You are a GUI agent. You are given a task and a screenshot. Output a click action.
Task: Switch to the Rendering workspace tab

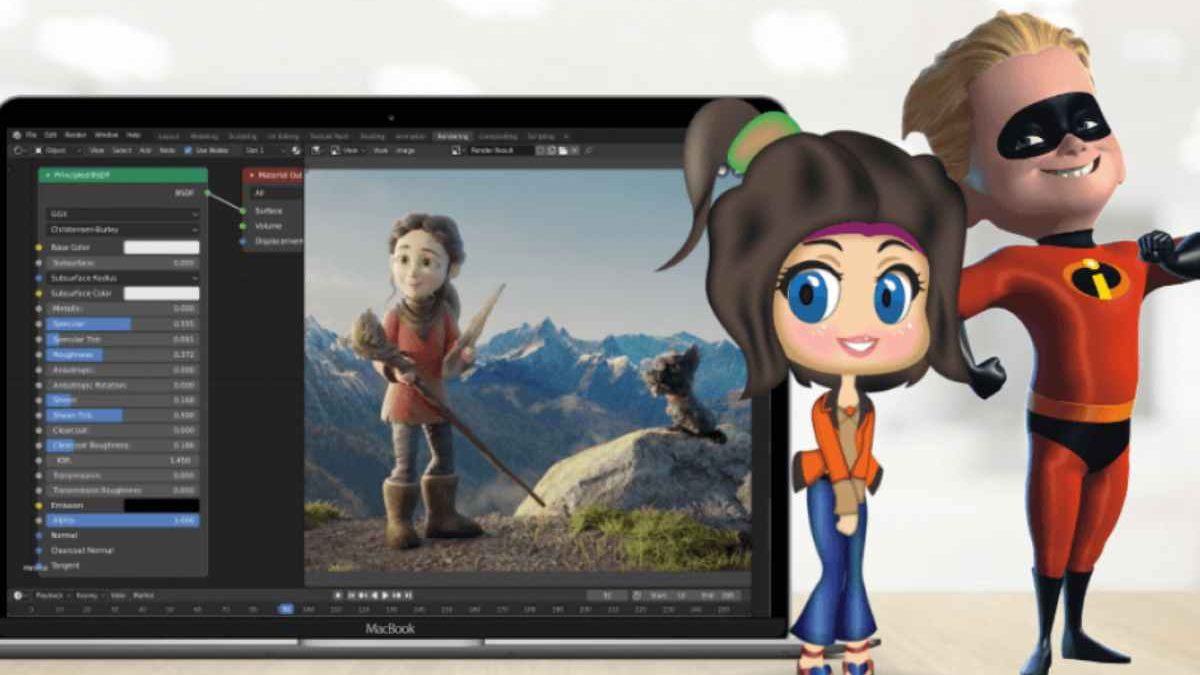(453, 136)
